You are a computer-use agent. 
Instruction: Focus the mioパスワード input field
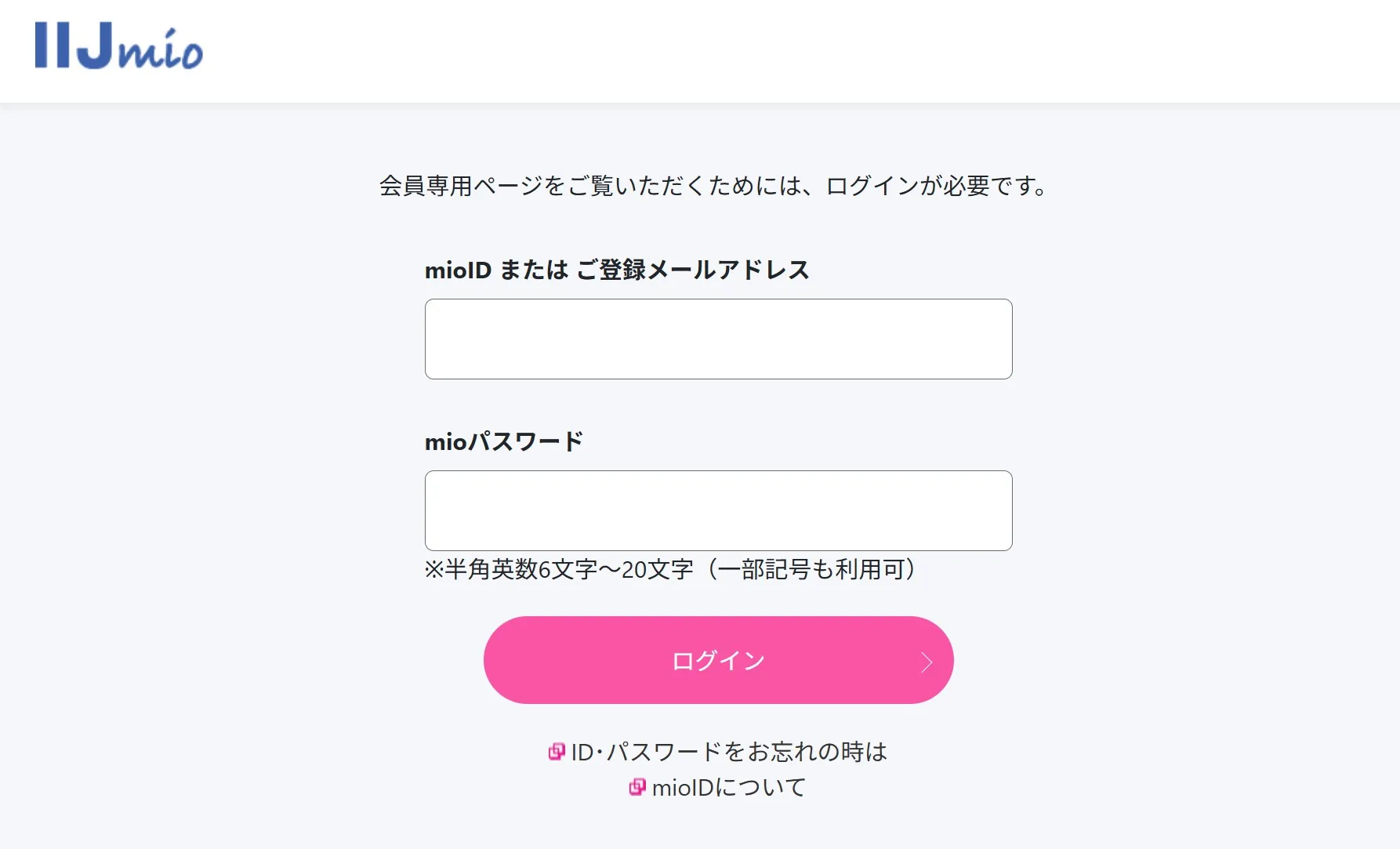point(718,510)
